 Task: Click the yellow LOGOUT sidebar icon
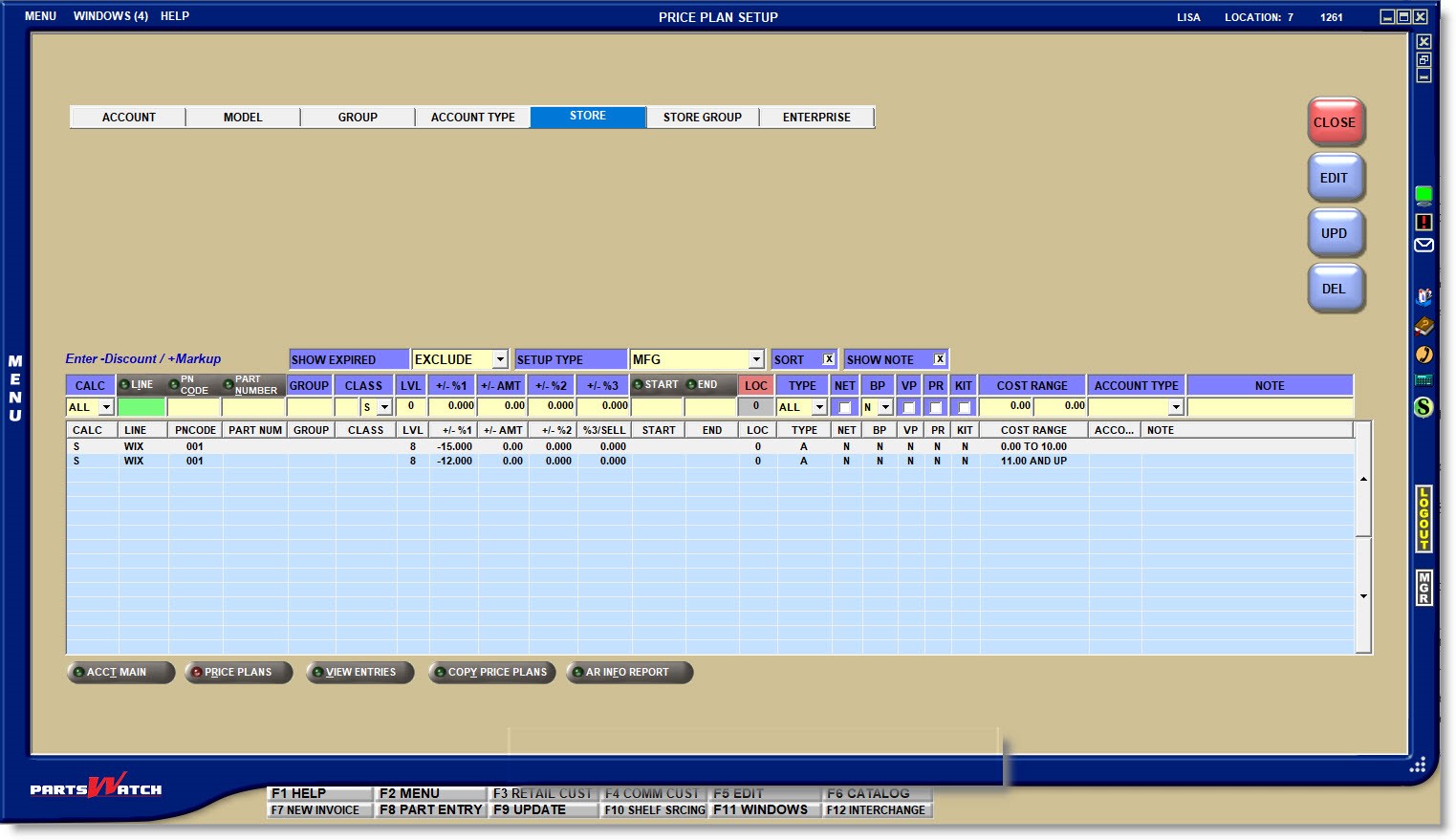[1423, 519]
